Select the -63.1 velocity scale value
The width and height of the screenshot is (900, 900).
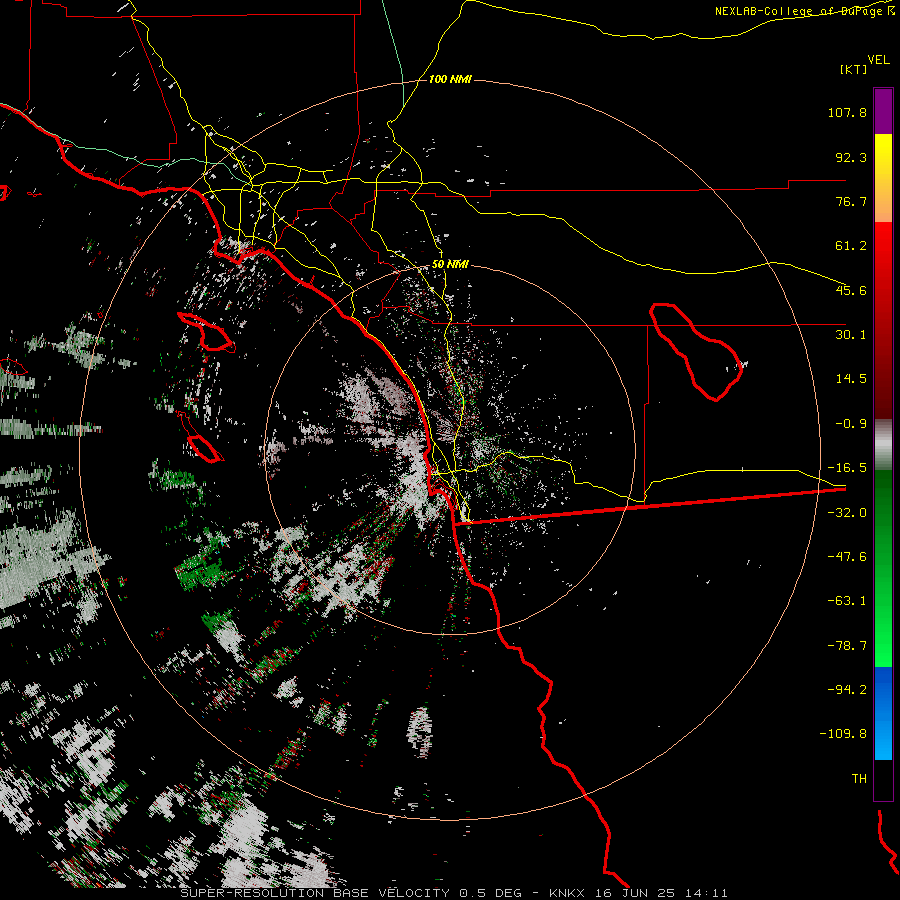click(847, 601)
